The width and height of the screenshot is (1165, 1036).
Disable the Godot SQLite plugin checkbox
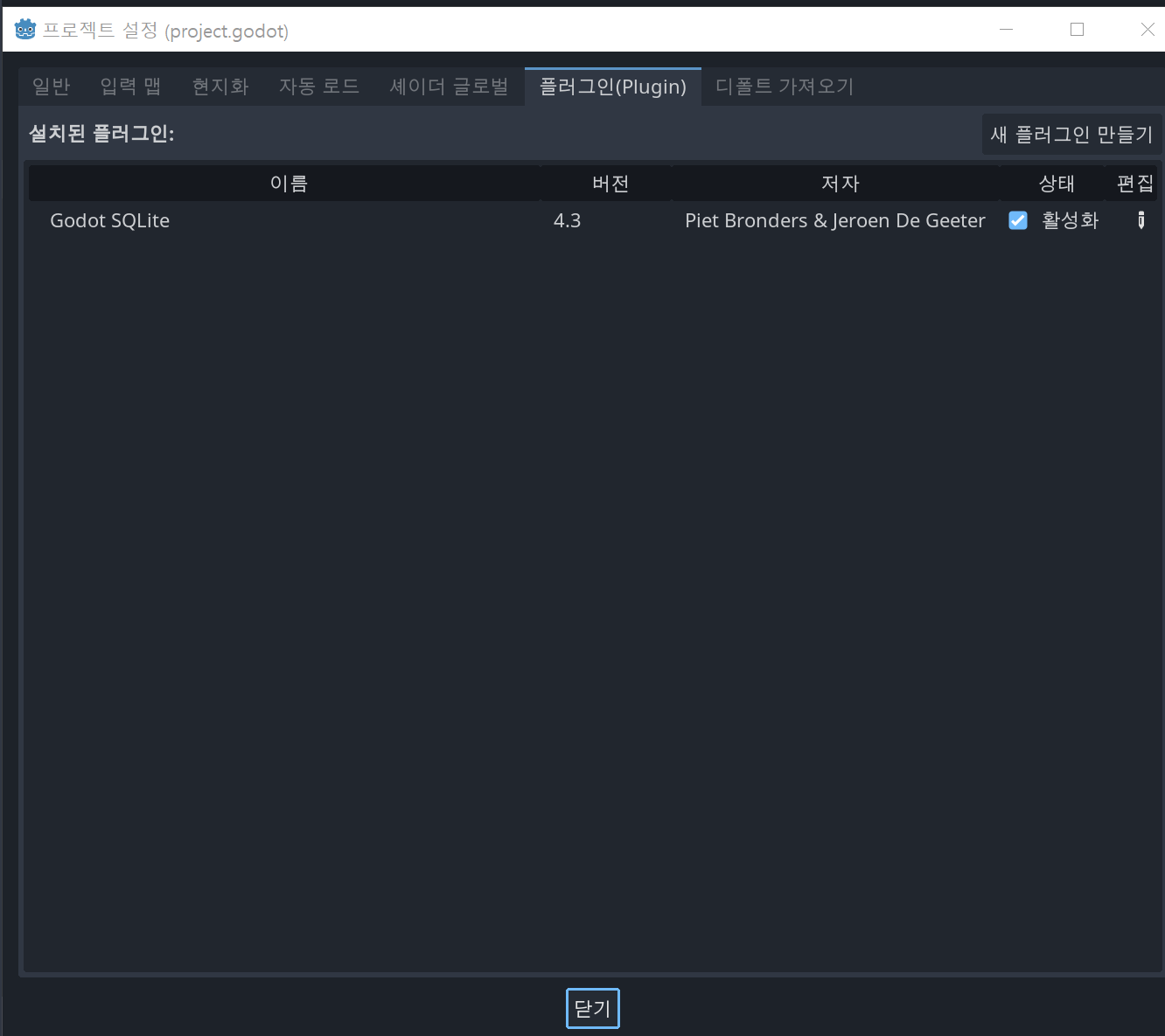1018,220
